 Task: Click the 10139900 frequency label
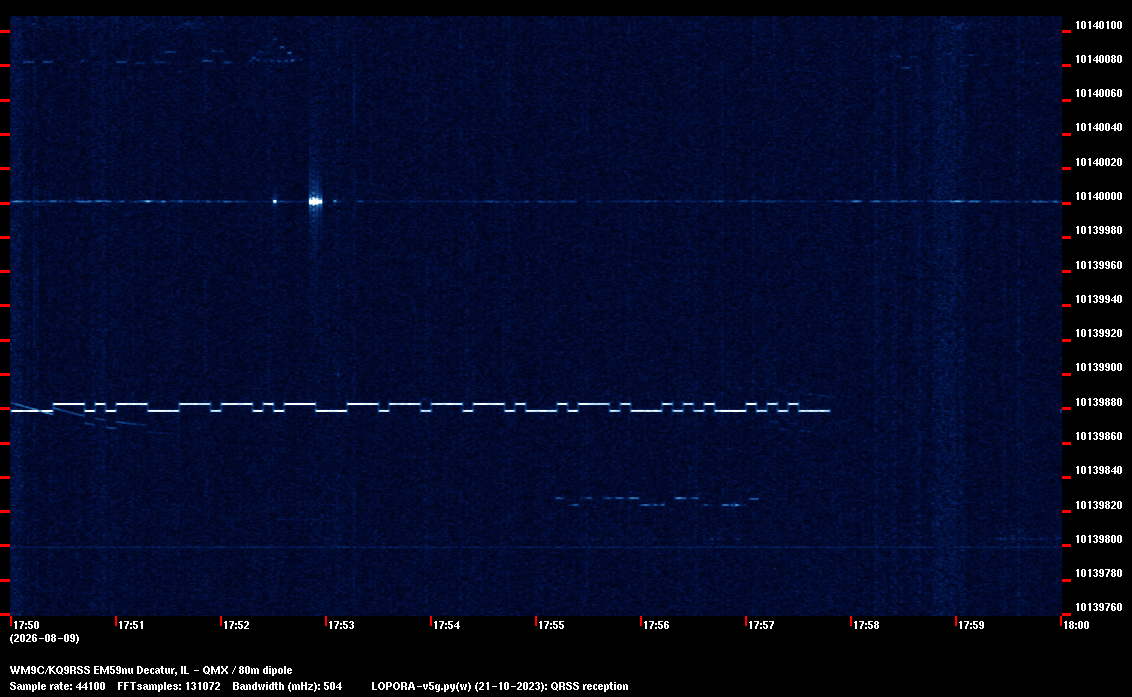[x=1098, y=368]
